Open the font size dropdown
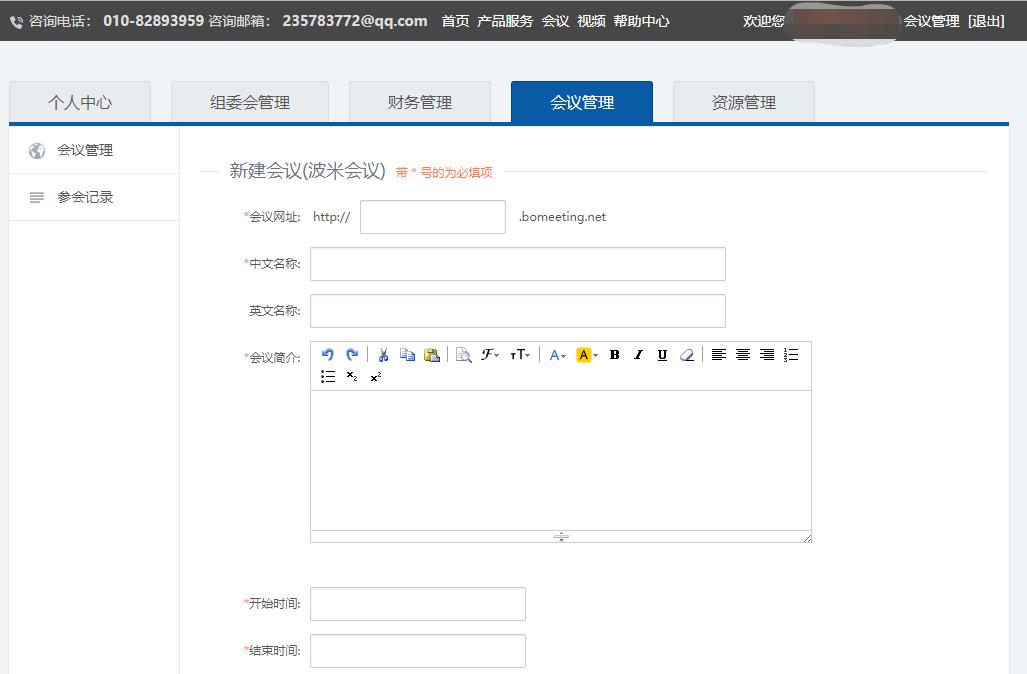 pos(520,355)
